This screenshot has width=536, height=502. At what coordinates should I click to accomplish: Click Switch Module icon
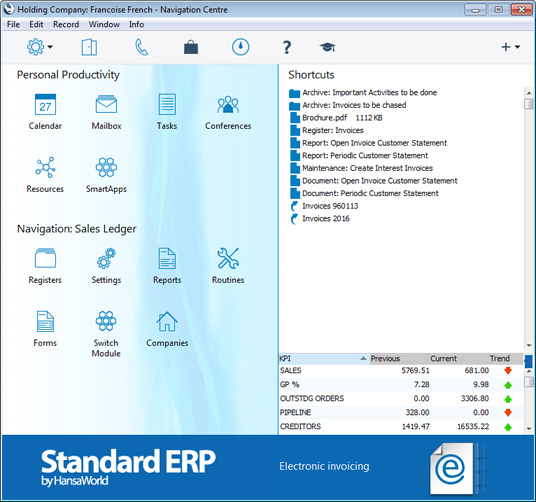point(106,321)
